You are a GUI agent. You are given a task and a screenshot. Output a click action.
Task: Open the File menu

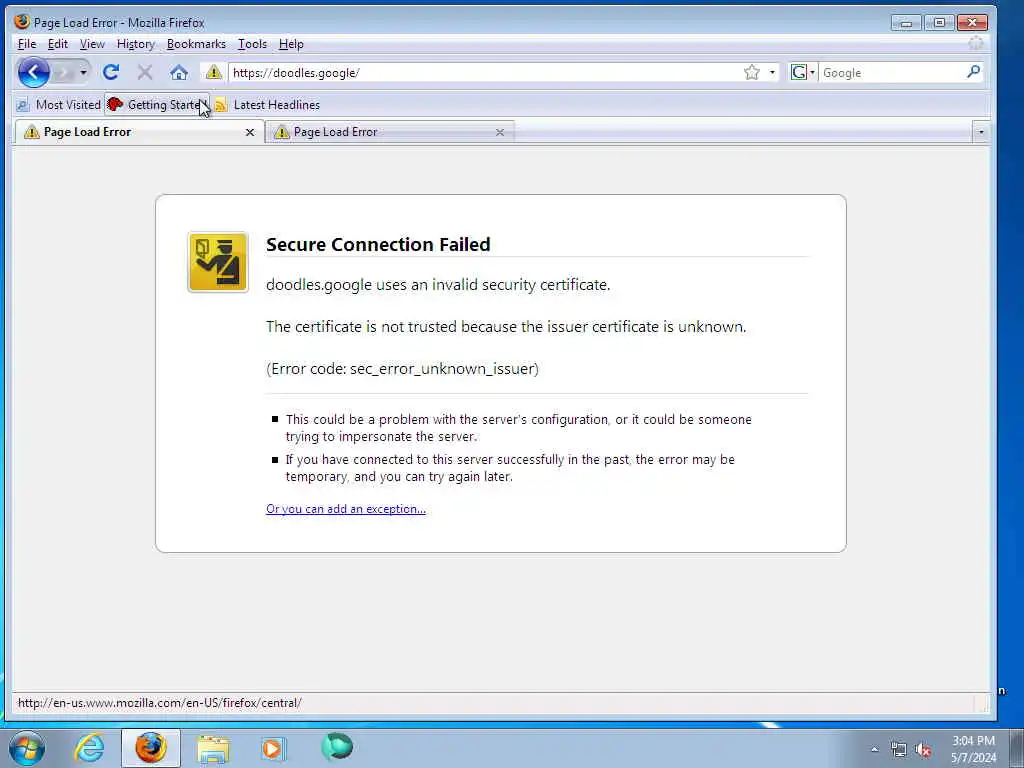pyautogui.click(x=27, y=44)
